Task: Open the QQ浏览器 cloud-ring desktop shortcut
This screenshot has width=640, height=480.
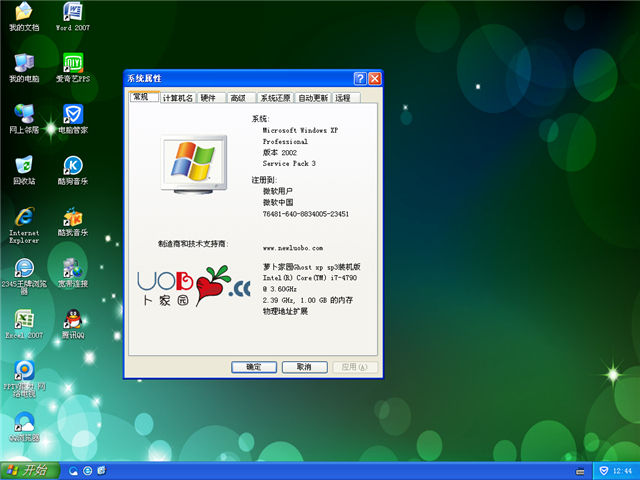Action: [x=24, y=427]
